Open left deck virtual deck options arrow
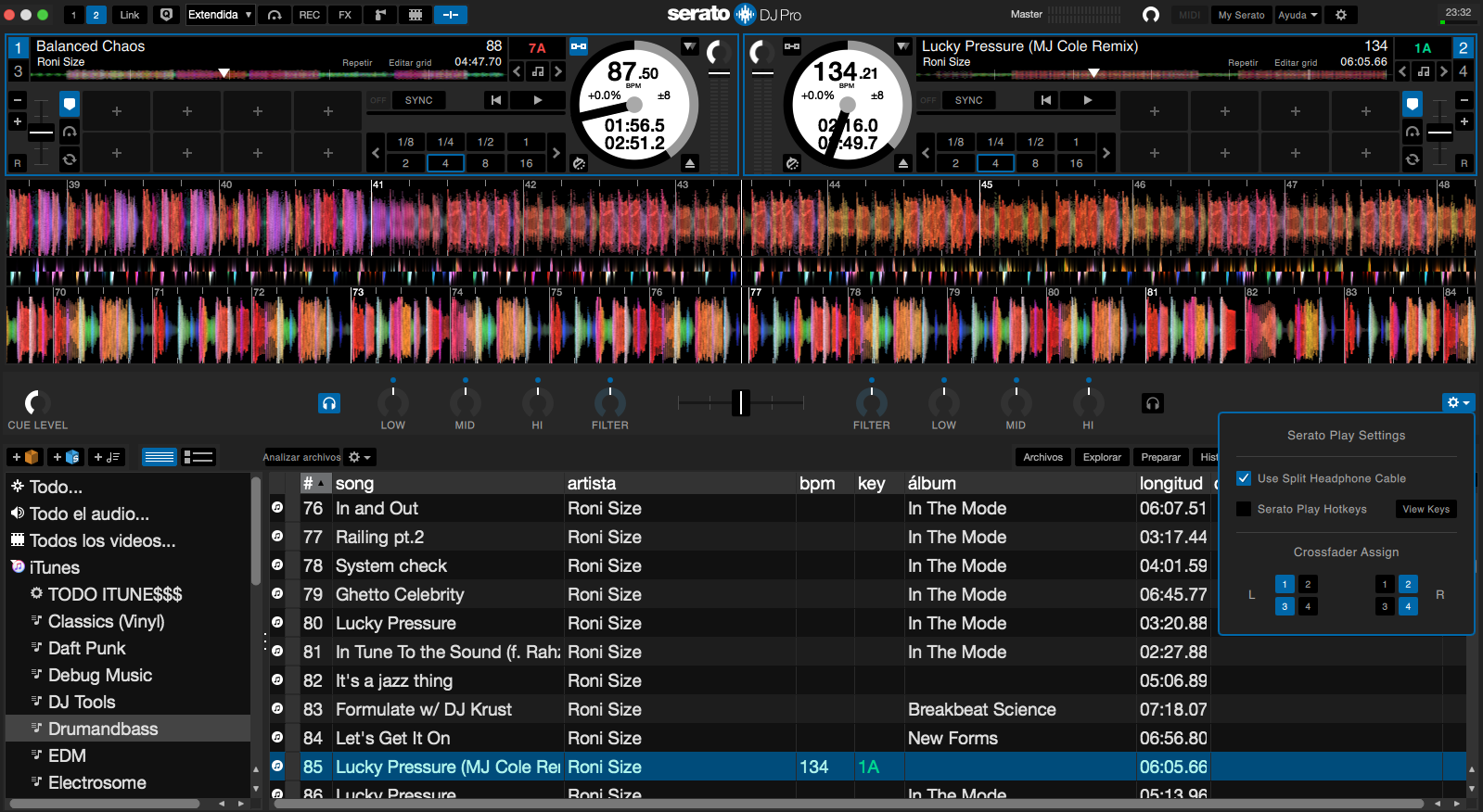1483x812 pixels. 689,46
